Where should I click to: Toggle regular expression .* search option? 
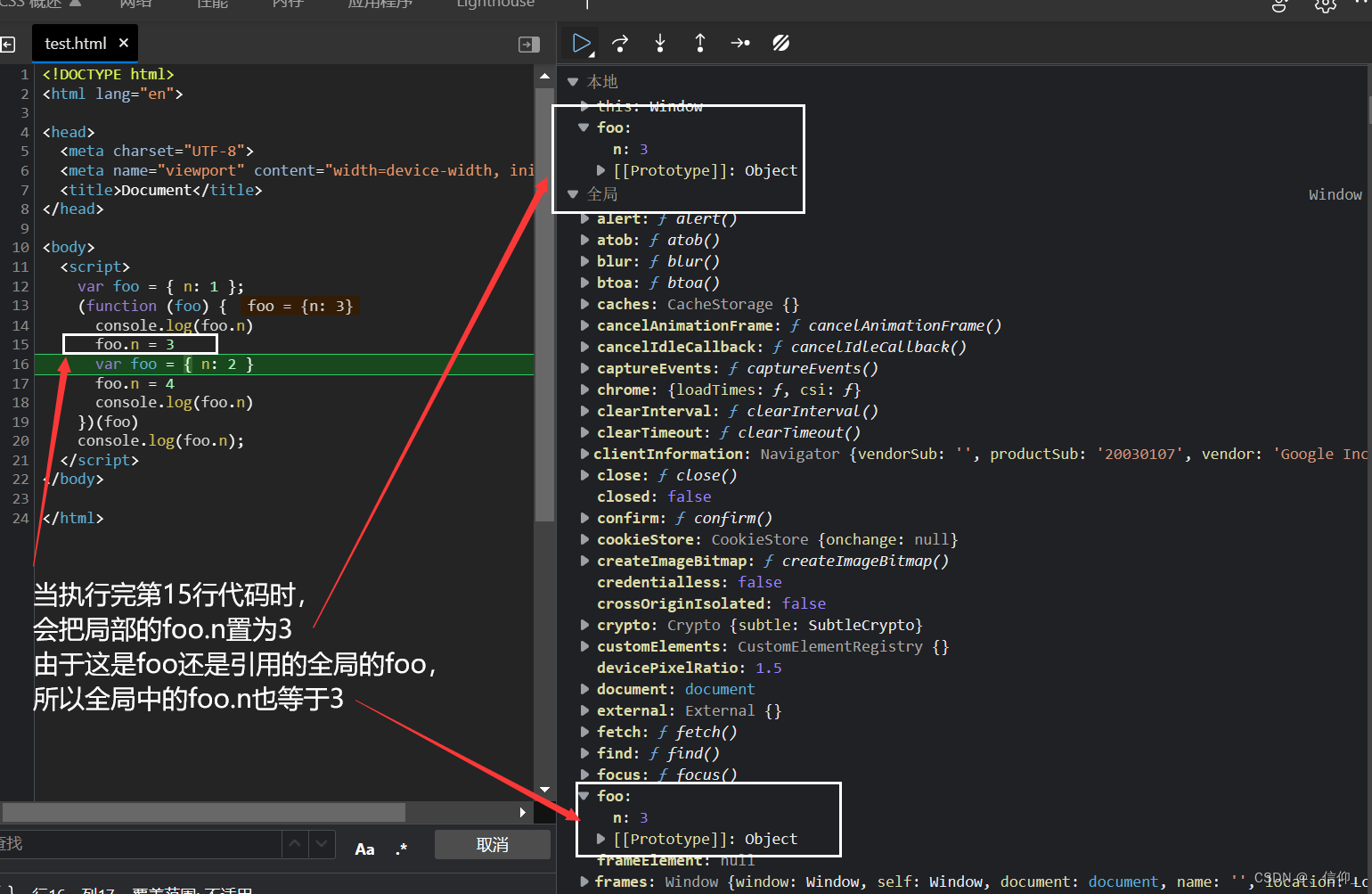tap(401, 849)
